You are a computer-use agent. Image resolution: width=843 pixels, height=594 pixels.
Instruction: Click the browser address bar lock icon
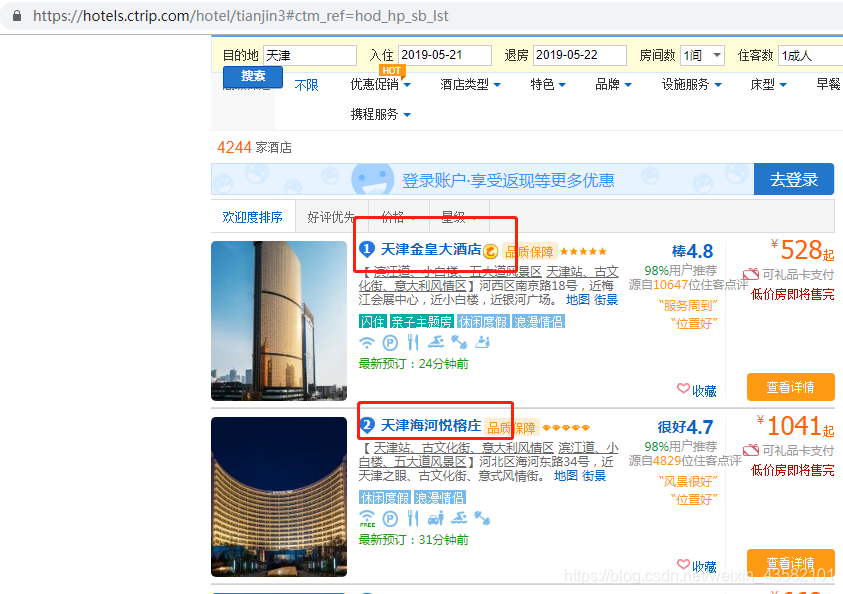tap(17, 16)
